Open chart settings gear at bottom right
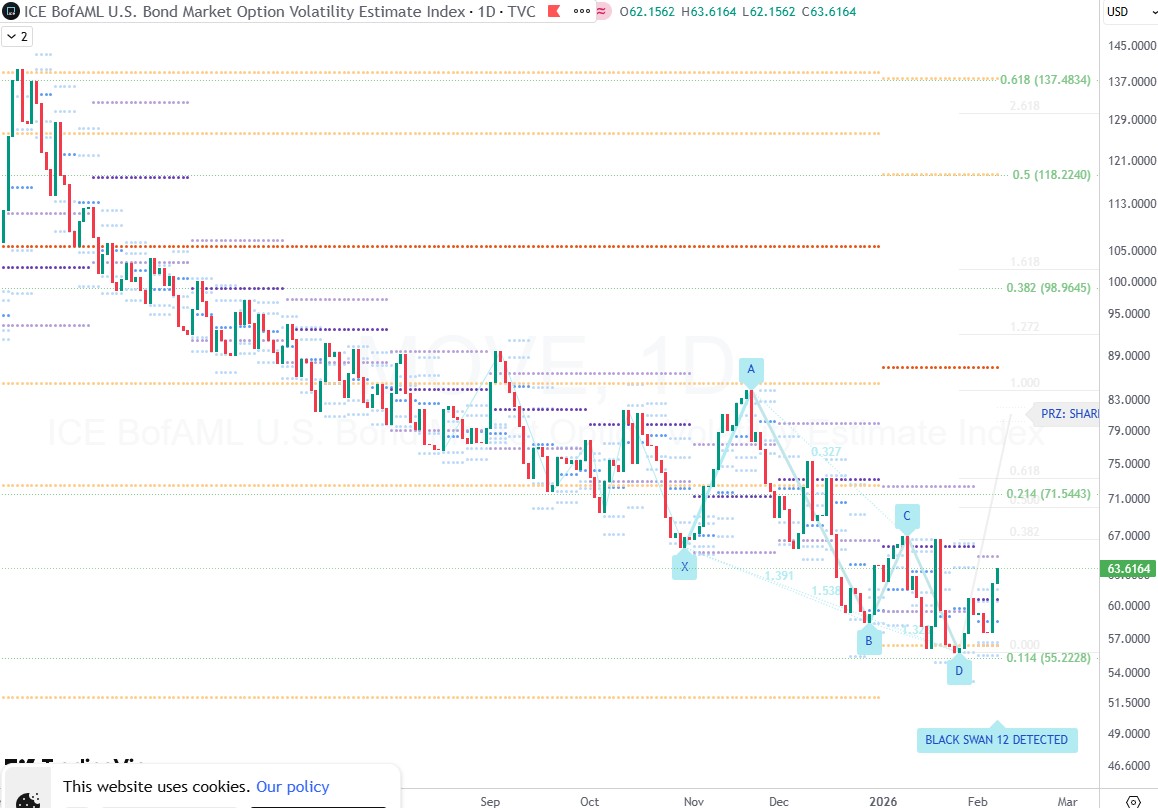This screenshot has height=808, width=1158. tap(1132, 801)
